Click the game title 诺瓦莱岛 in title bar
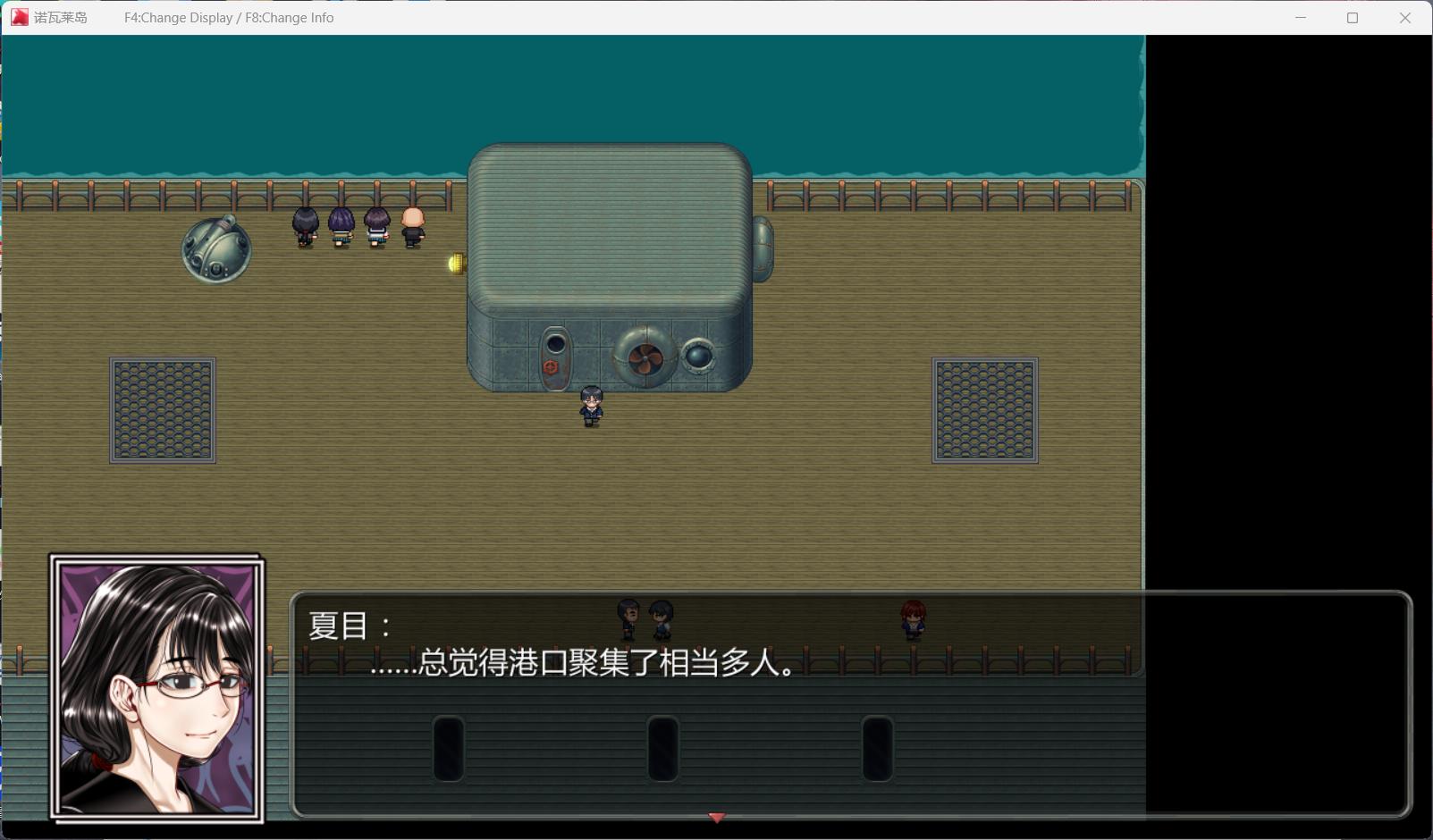 click(59, 17)
